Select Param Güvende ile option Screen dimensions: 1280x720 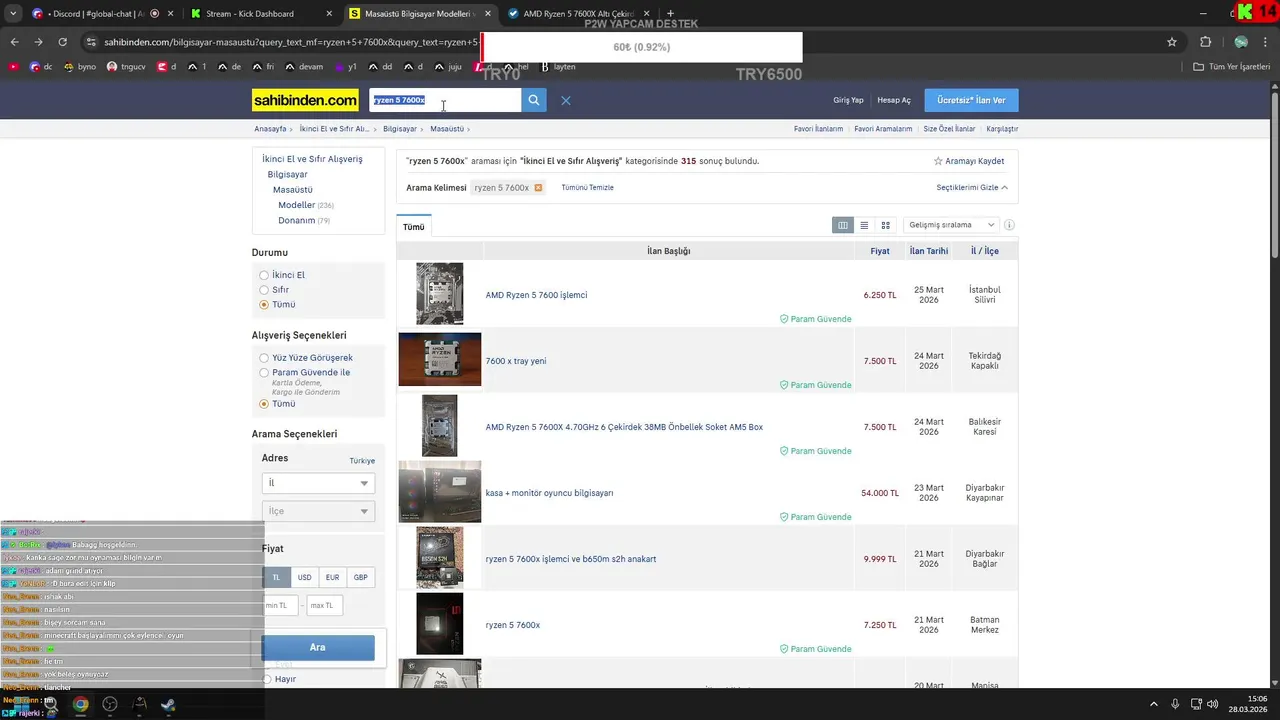click(264, 372)
